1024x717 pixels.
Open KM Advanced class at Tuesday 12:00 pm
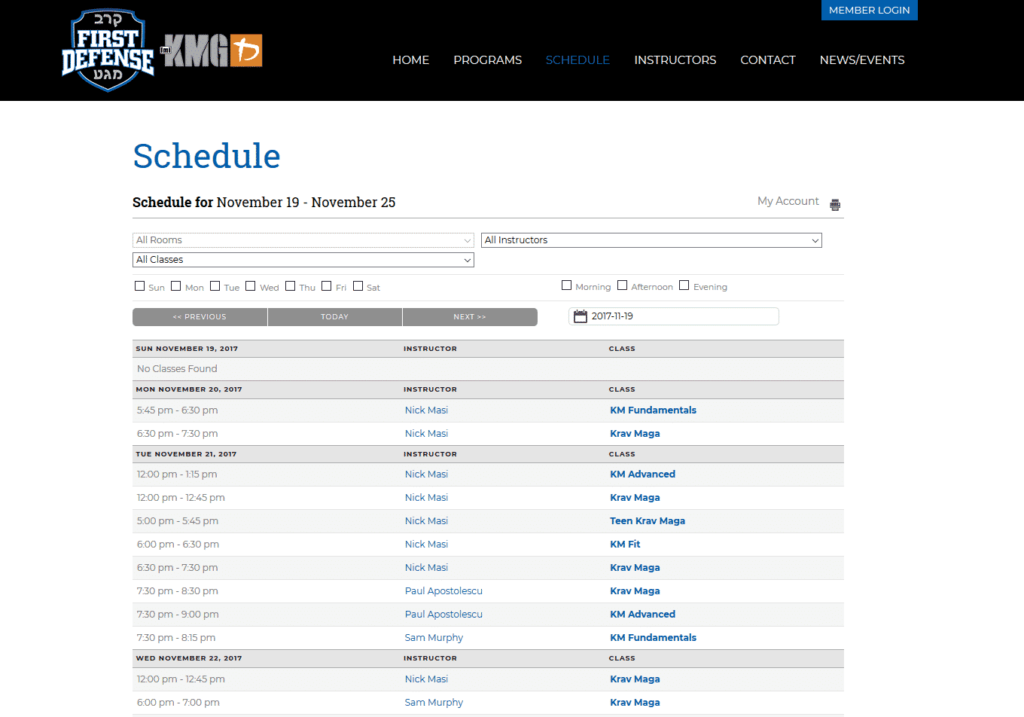643,474
